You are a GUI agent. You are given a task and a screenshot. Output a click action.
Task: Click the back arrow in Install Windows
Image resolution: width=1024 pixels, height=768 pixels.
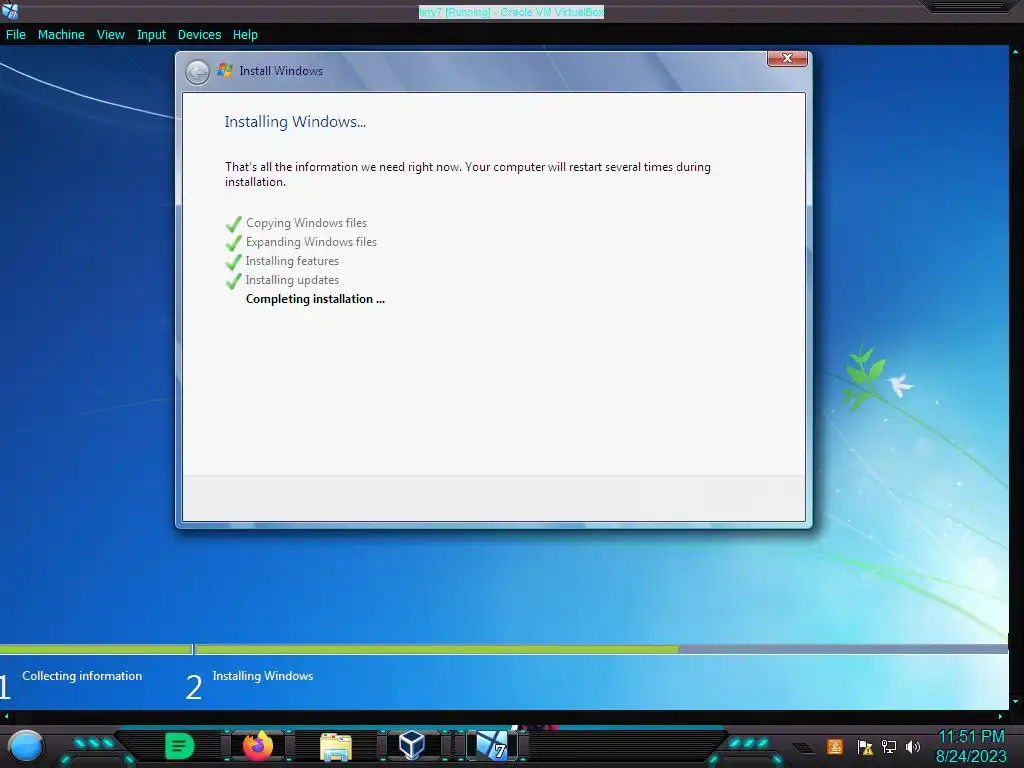[x=197, y=72]
